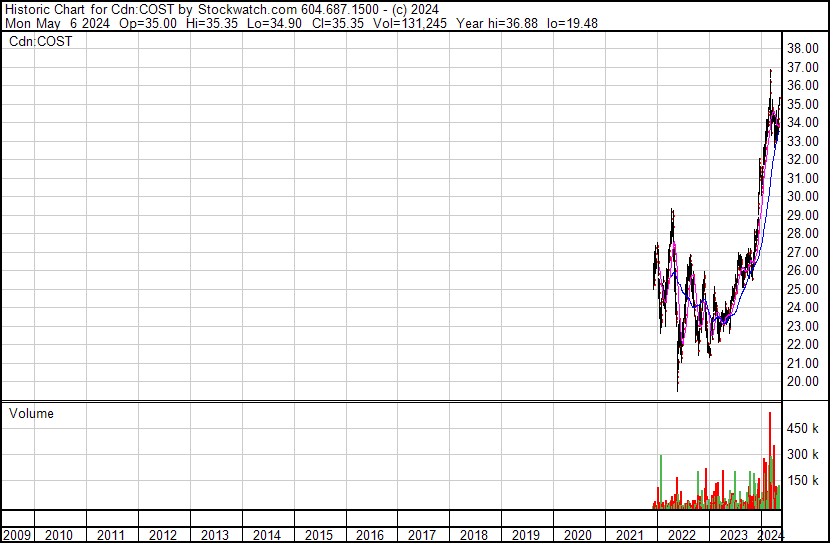Click the Year hi=36.88 value
This screenshot has width=830, height=543.
(x=497, y=23)
